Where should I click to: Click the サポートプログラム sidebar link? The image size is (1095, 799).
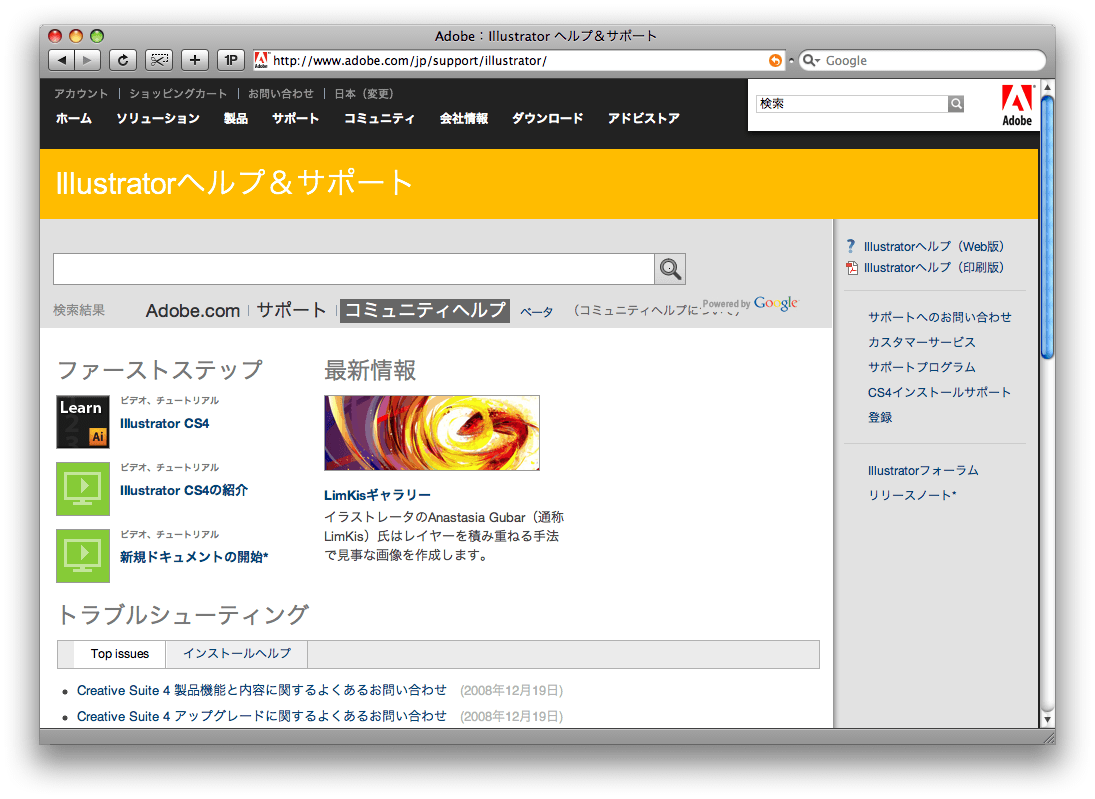click(922, 367)
